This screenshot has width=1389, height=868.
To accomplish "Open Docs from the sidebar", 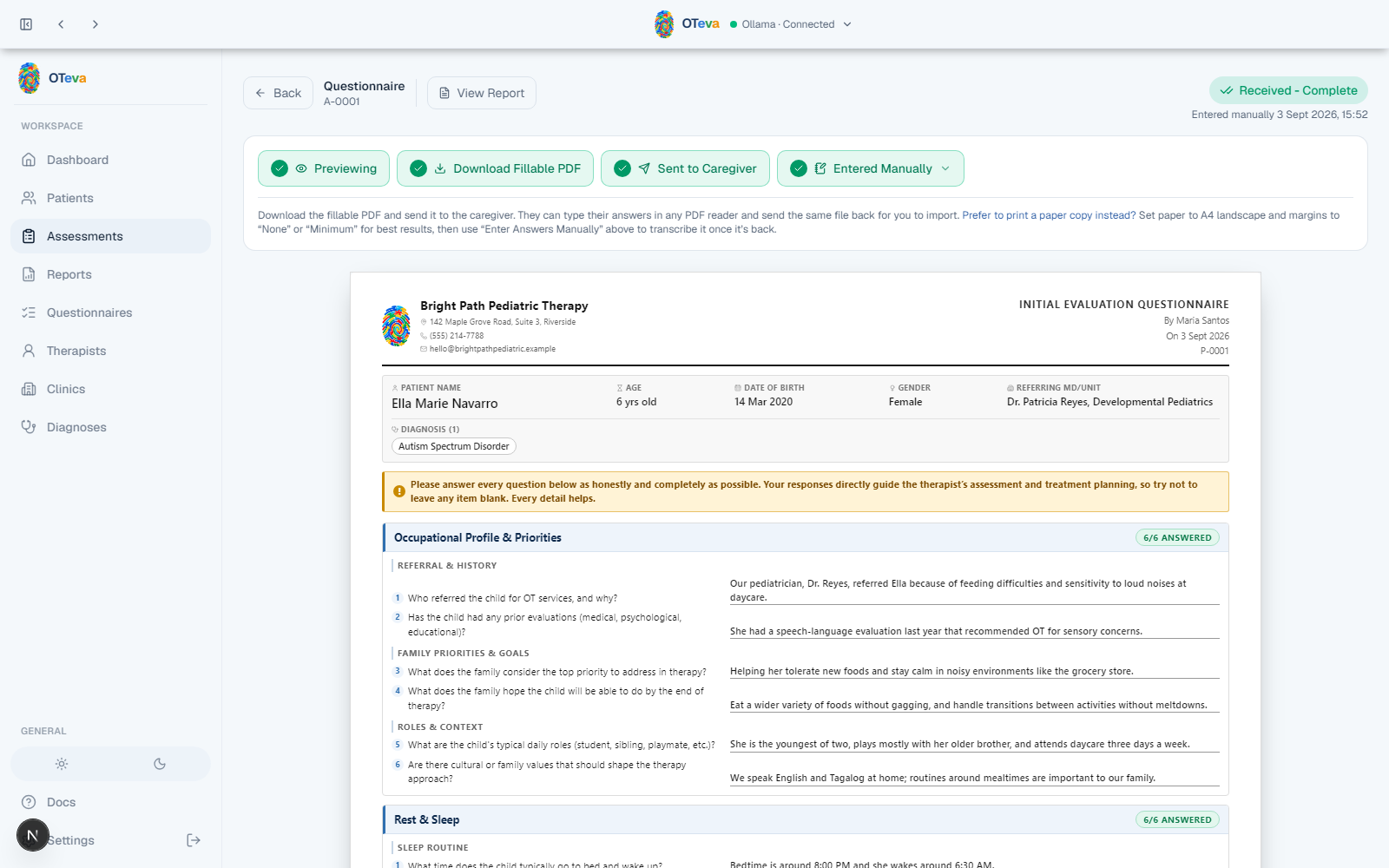I will coord(110,802).
